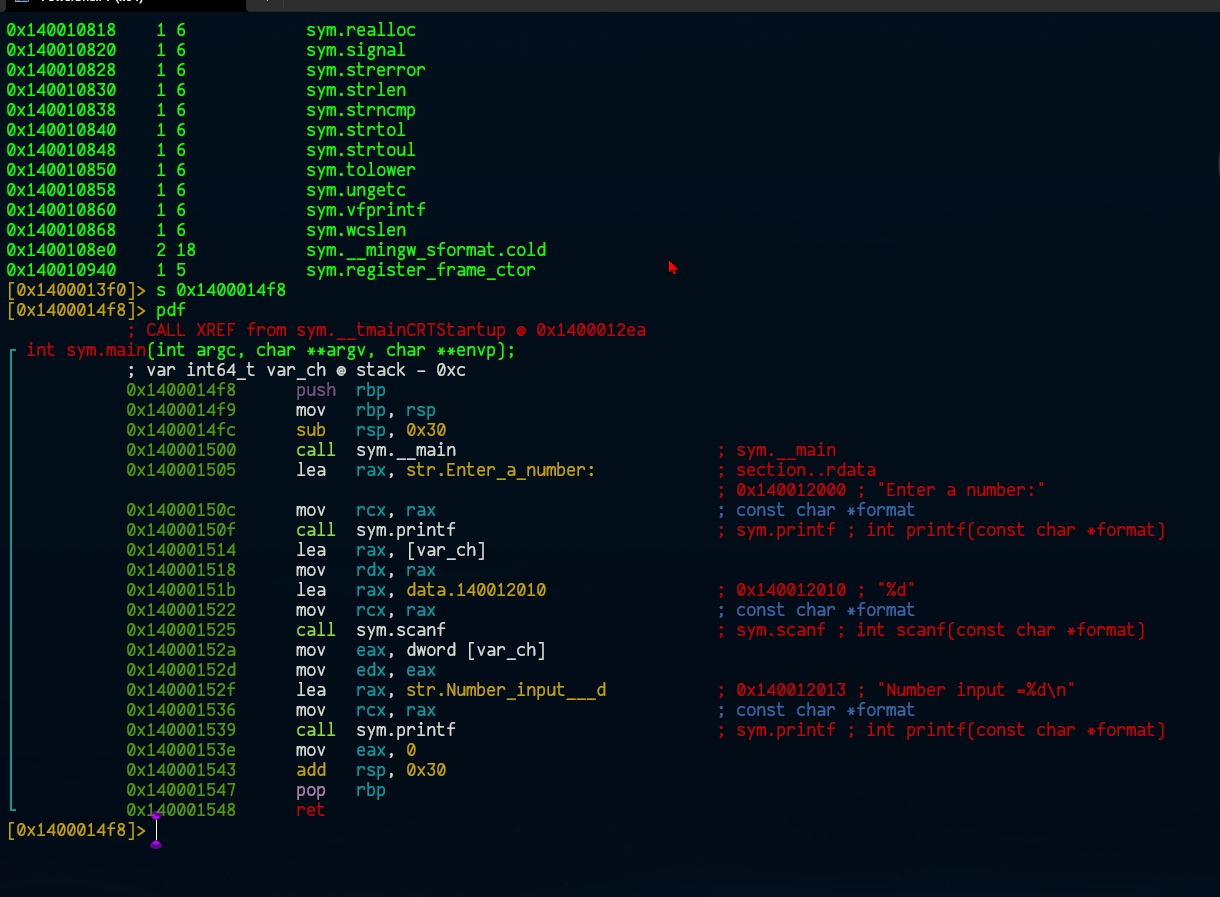
Task: Click the sym.main function signature line
Action: 270,350
